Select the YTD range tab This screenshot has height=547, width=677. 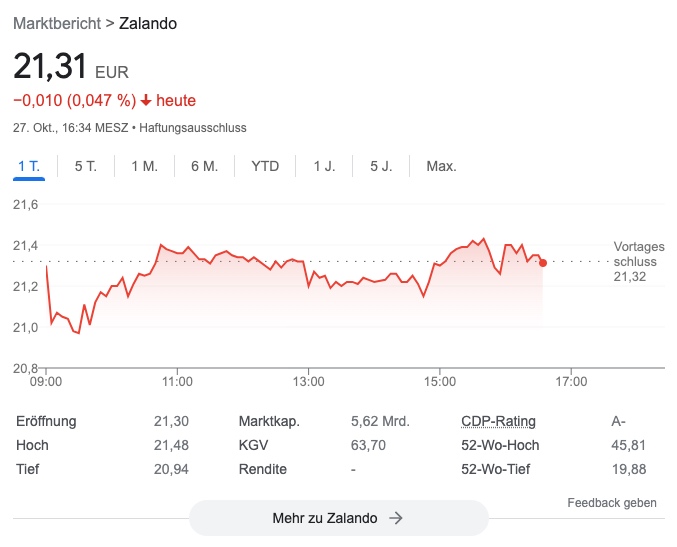pyautogui.click(x=265, y=166)
